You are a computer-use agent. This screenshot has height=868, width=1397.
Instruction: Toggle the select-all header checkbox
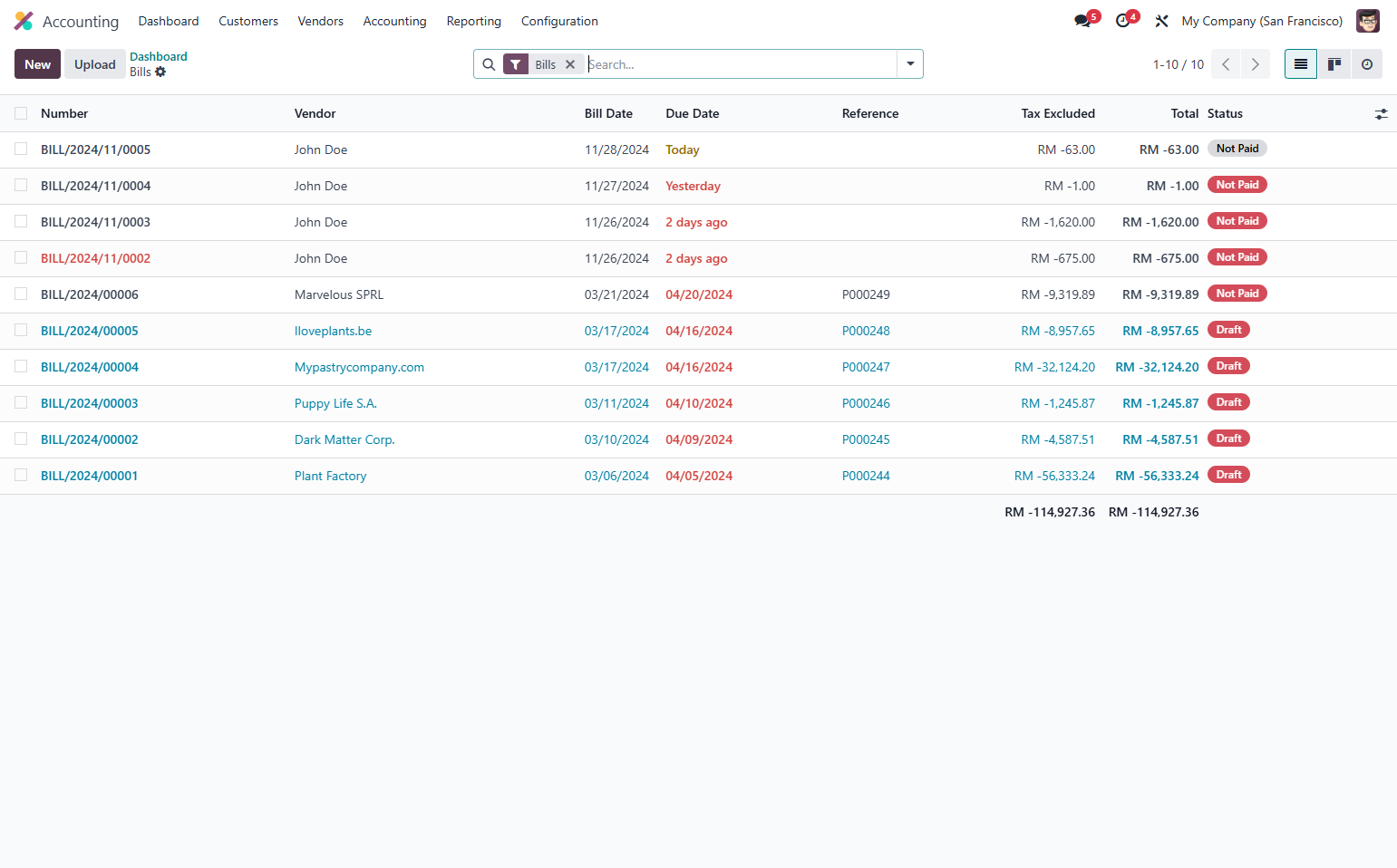tap(21, 113)
